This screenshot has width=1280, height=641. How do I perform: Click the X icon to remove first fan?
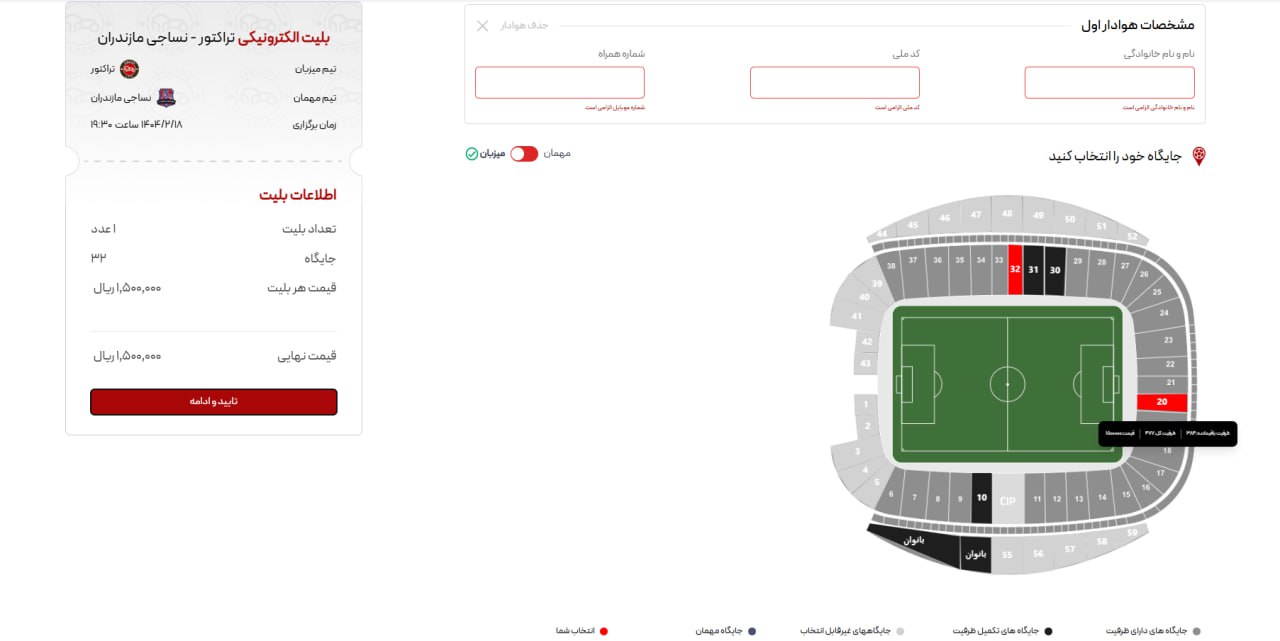click(482, 26)
